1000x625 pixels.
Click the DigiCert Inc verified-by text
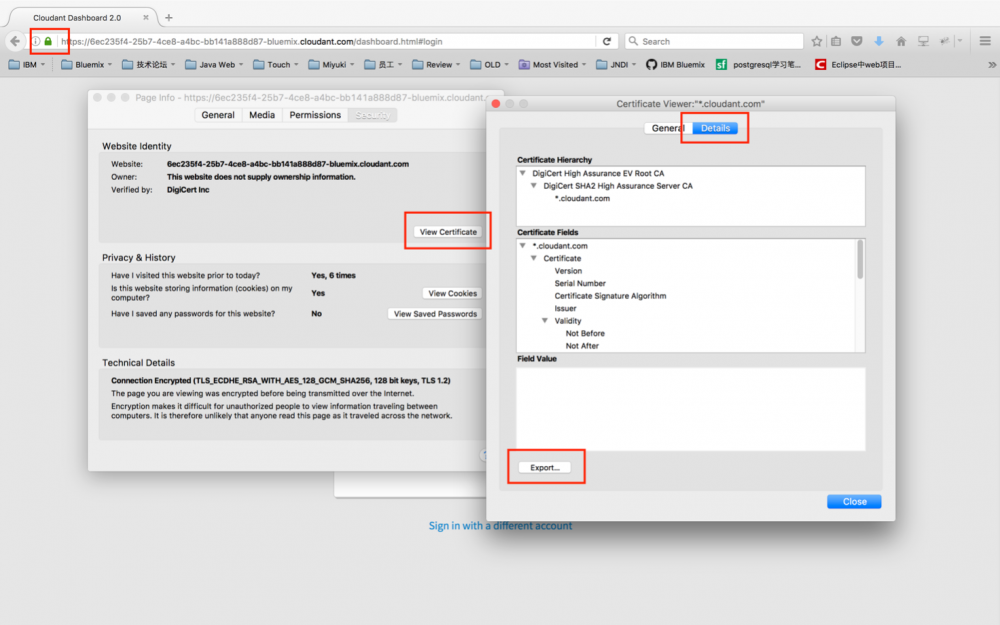(188, 189)
